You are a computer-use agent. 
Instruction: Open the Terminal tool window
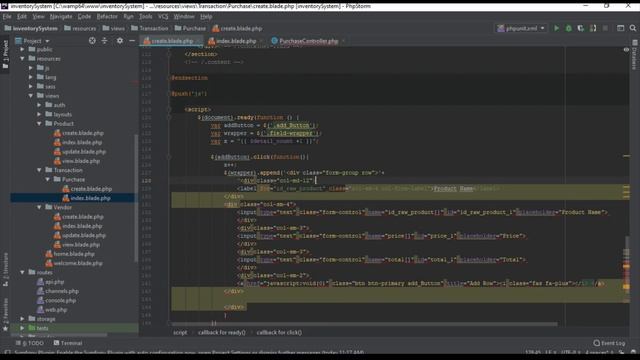68,343
